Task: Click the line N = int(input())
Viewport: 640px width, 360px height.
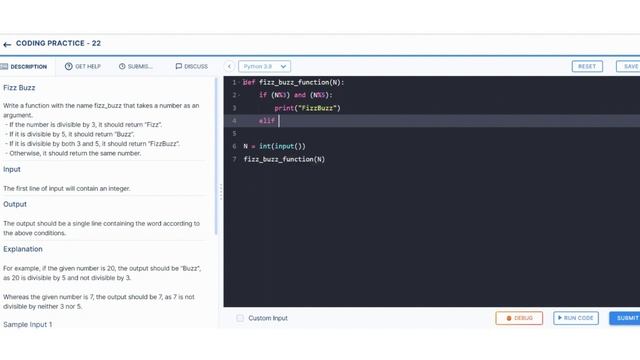Action: tap(274, 146)
